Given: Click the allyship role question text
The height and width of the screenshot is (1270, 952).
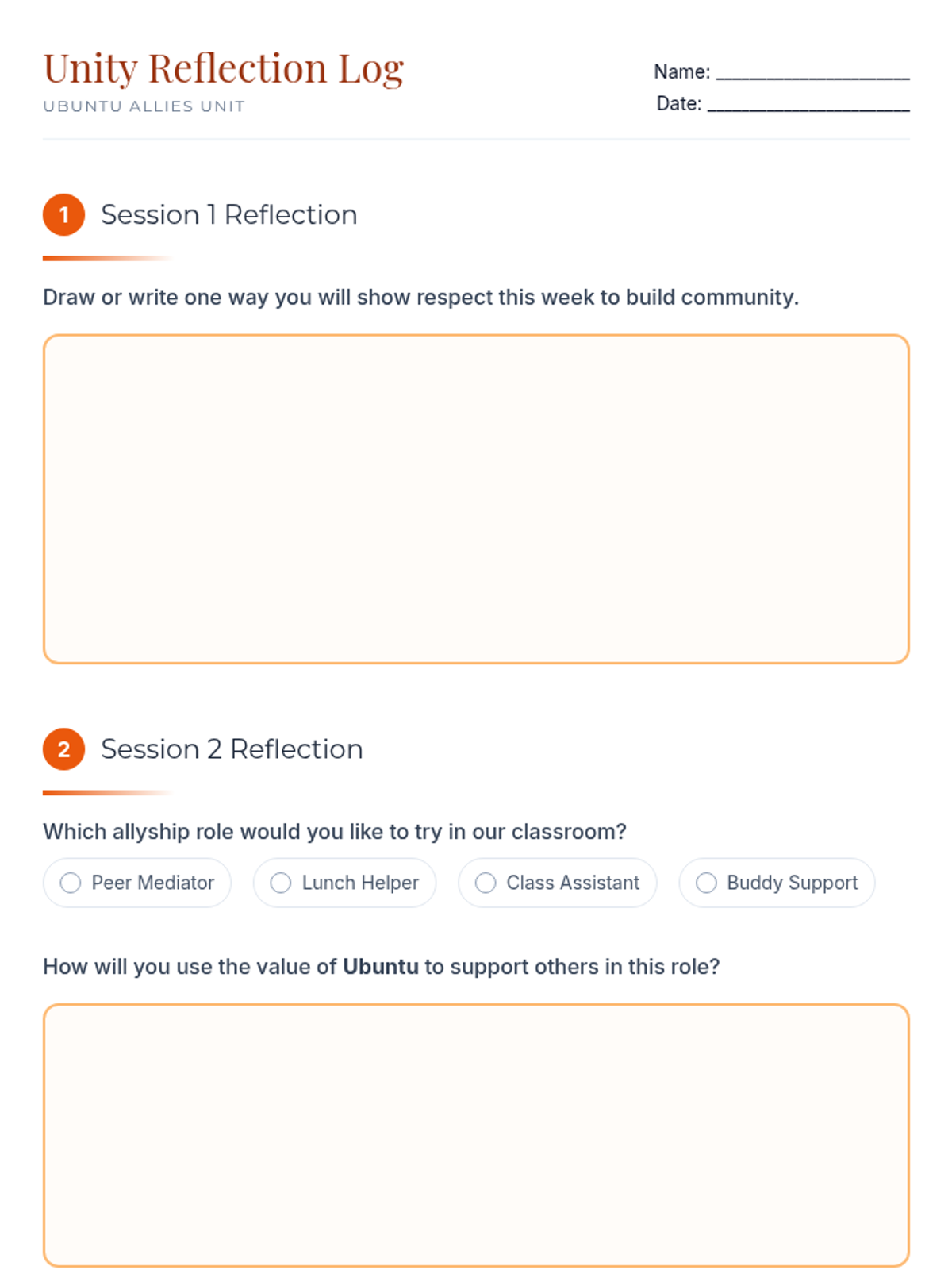Looking at the screenshot, I should [334, 832].
